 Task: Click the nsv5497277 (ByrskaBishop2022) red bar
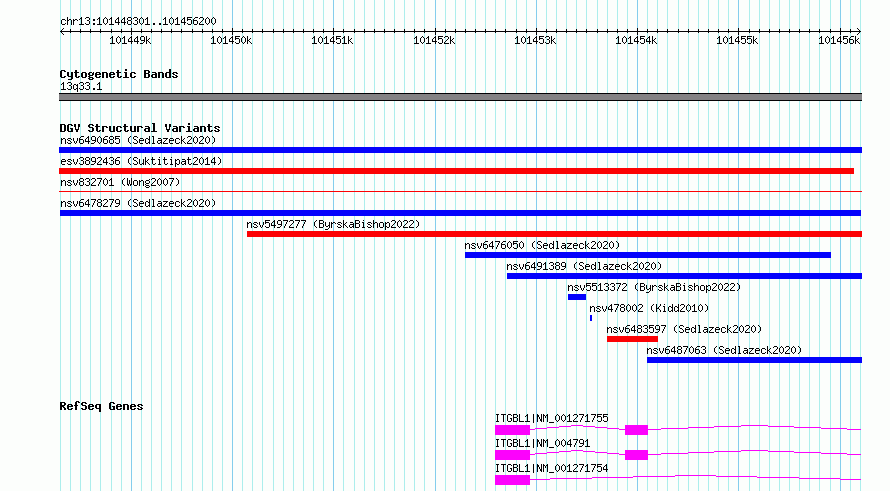pyautogui.click(x=555, y=234)
